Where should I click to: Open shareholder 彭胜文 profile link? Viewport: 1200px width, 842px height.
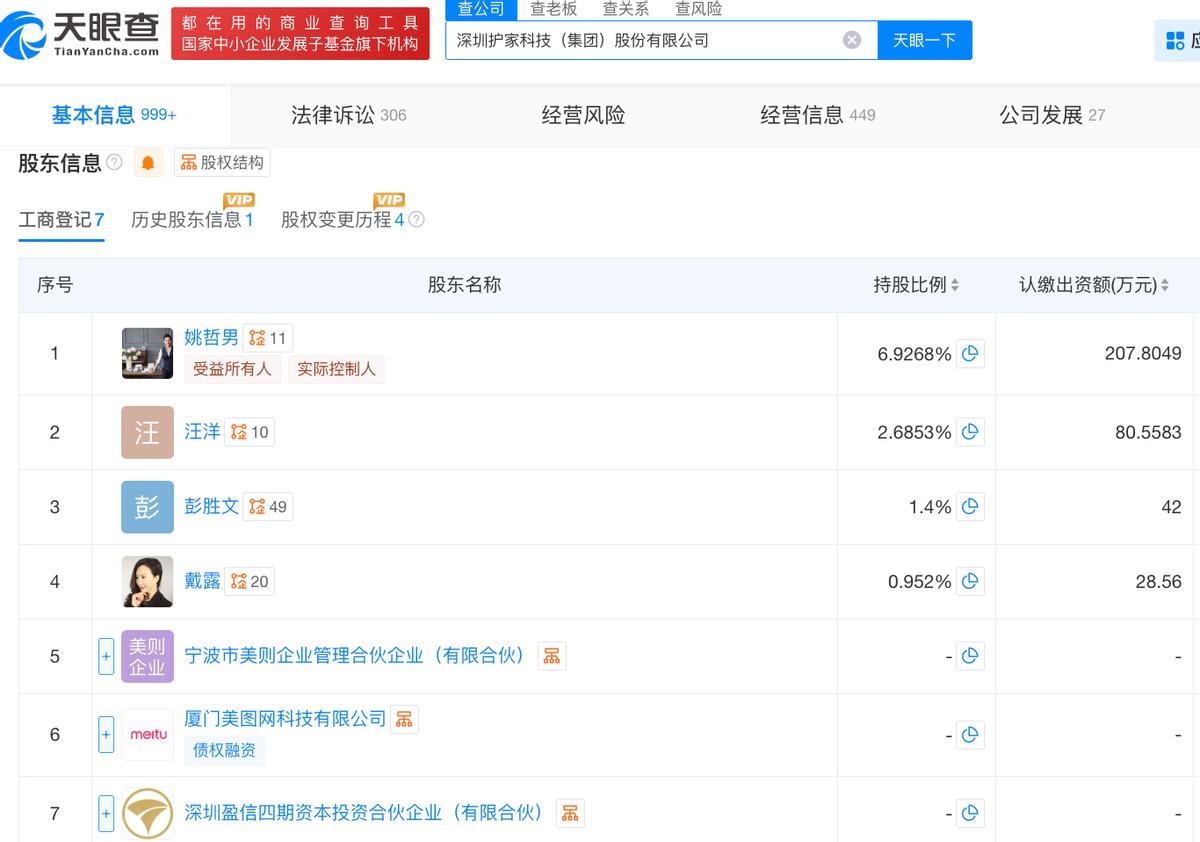click(211, 506)
